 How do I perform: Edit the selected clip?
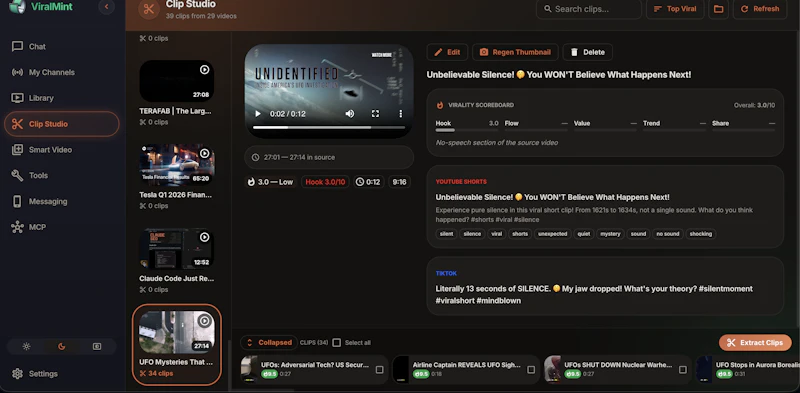click(447, 52)
